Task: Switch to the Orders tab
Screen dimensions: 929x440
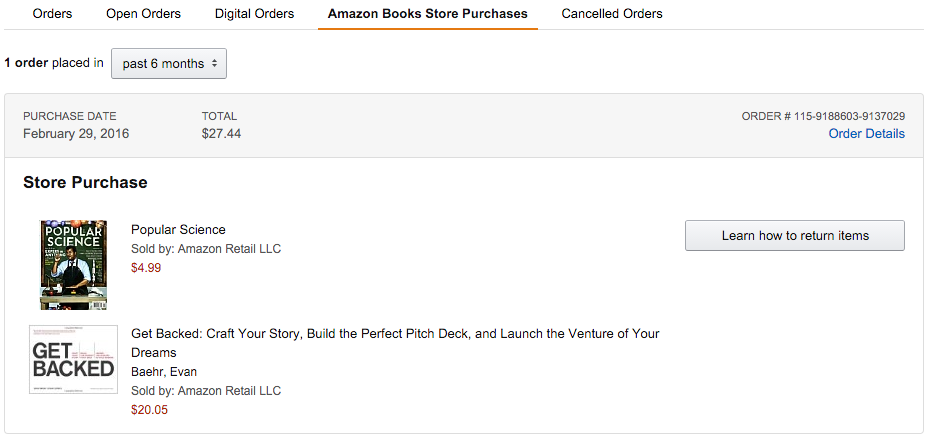Action: (52, 14)
